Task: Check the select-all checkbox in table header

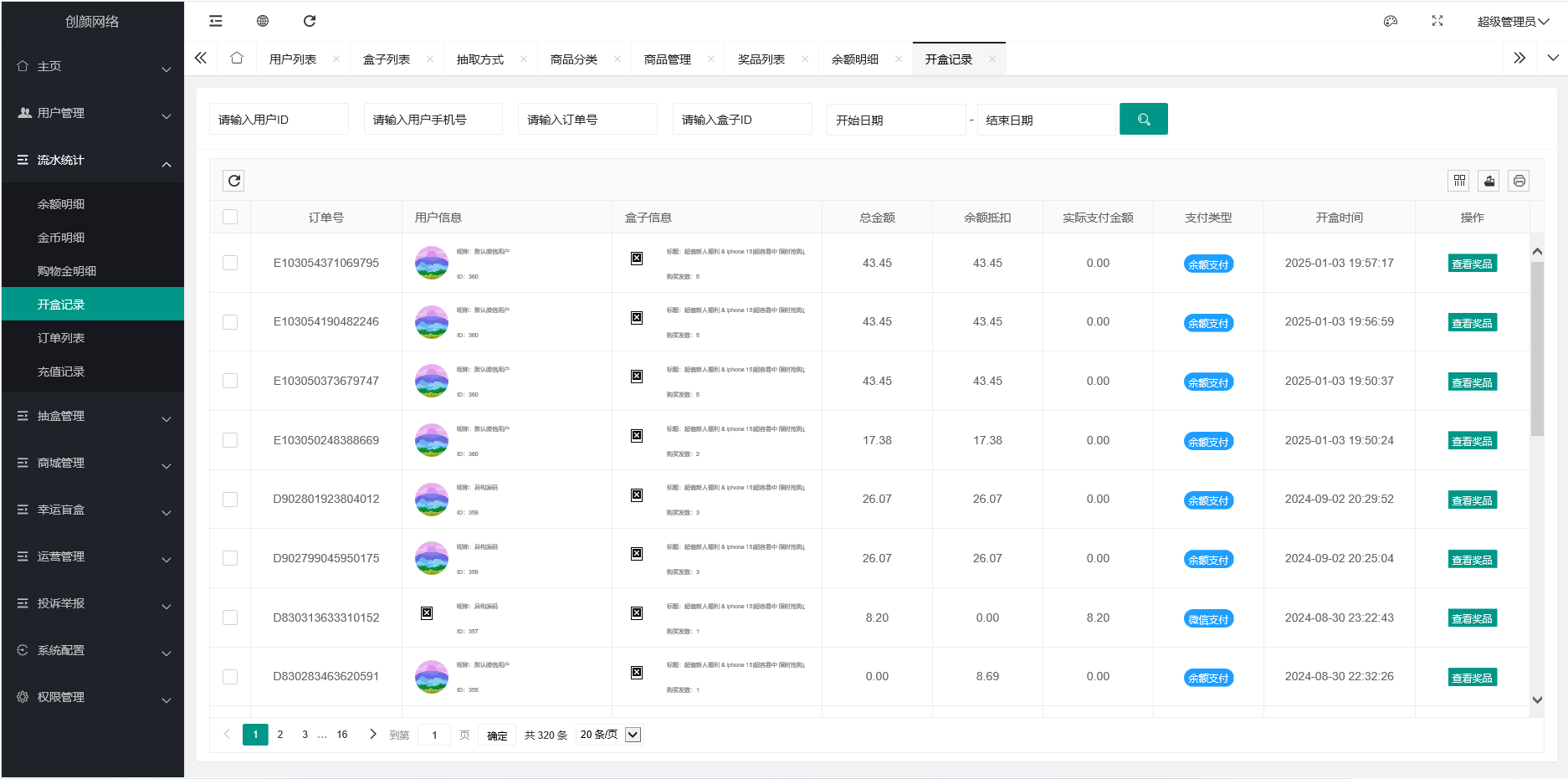Action: click(230, 216)
